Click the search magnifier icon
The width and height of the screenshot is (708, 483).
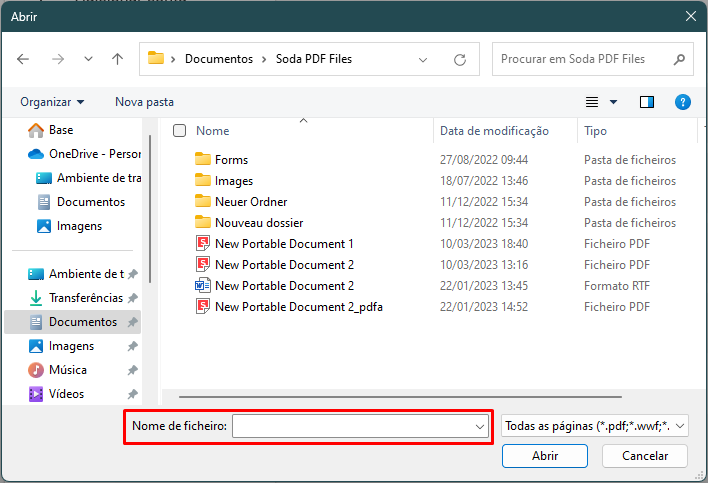click(679, 59)
